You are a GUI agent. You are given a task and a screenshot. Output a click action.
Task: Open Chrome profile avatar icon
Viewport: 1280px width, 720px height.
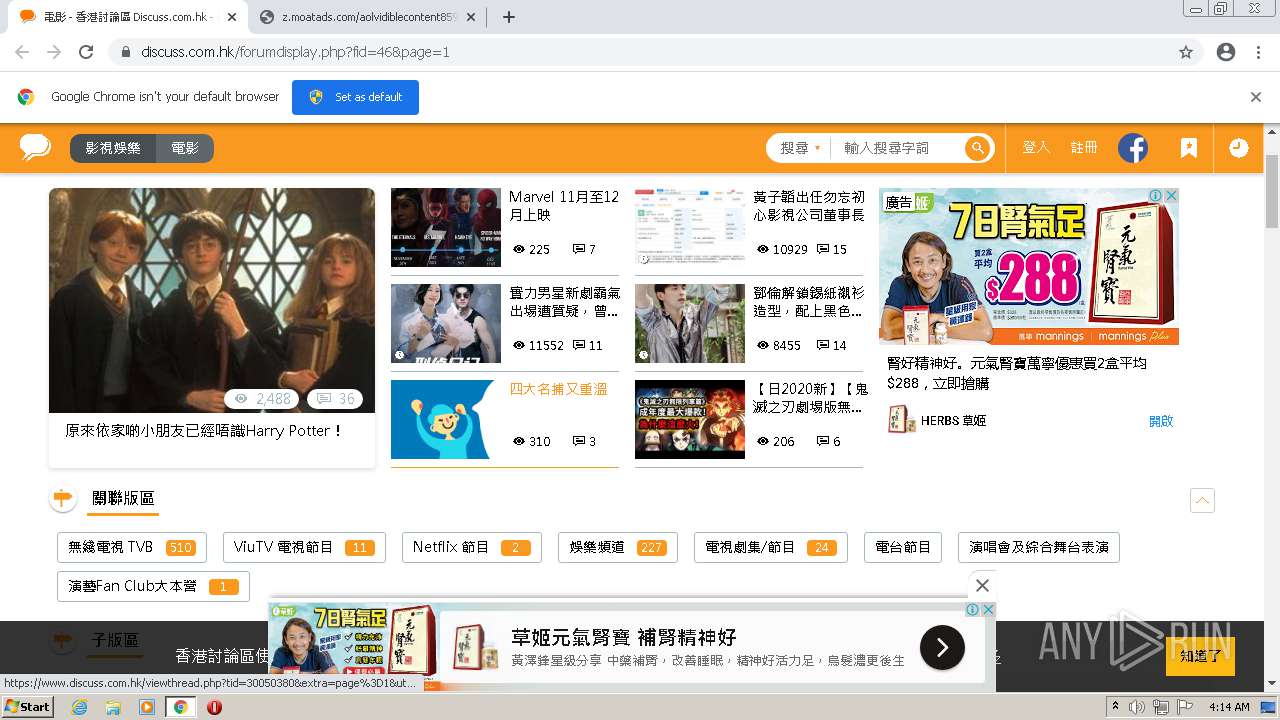(1226, 52)
